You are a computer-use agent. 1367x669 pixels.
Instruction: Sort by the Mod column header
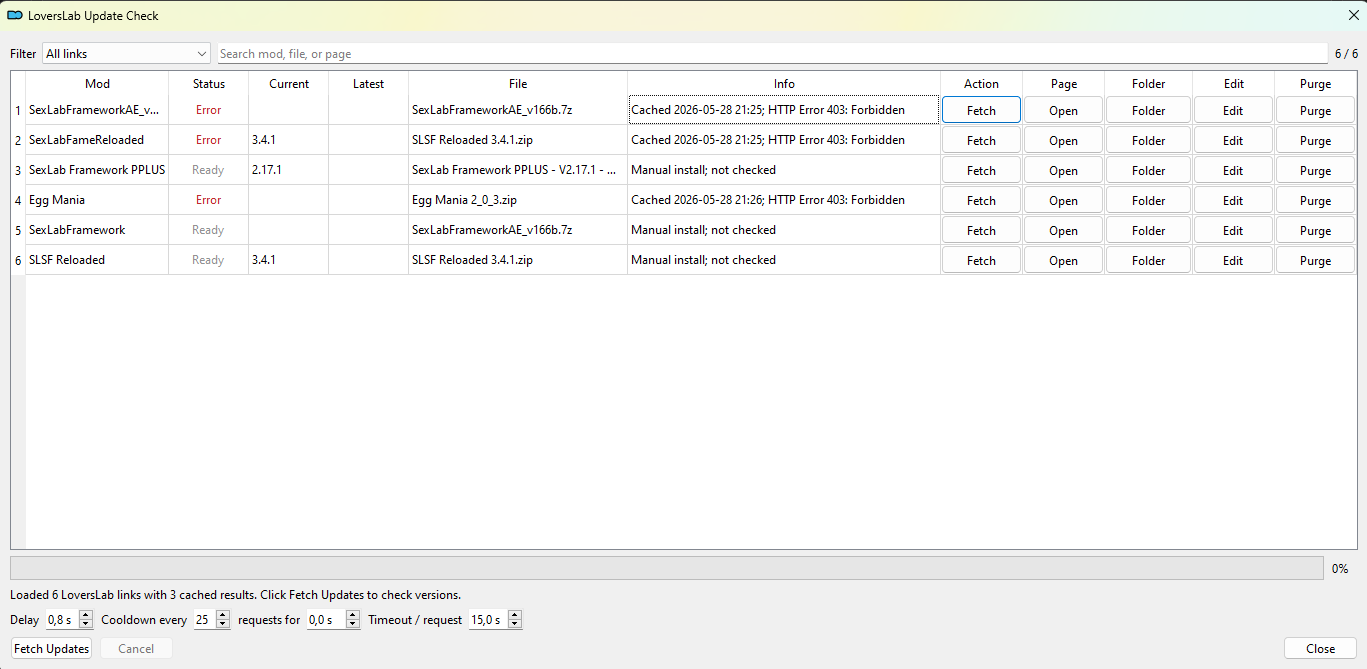(97, 84)
